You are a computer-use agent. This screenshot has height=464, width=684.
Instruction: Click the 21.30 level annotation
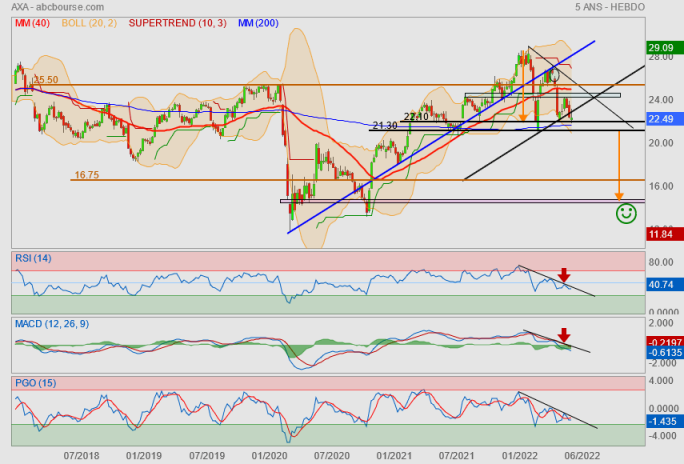click(385, 126)
